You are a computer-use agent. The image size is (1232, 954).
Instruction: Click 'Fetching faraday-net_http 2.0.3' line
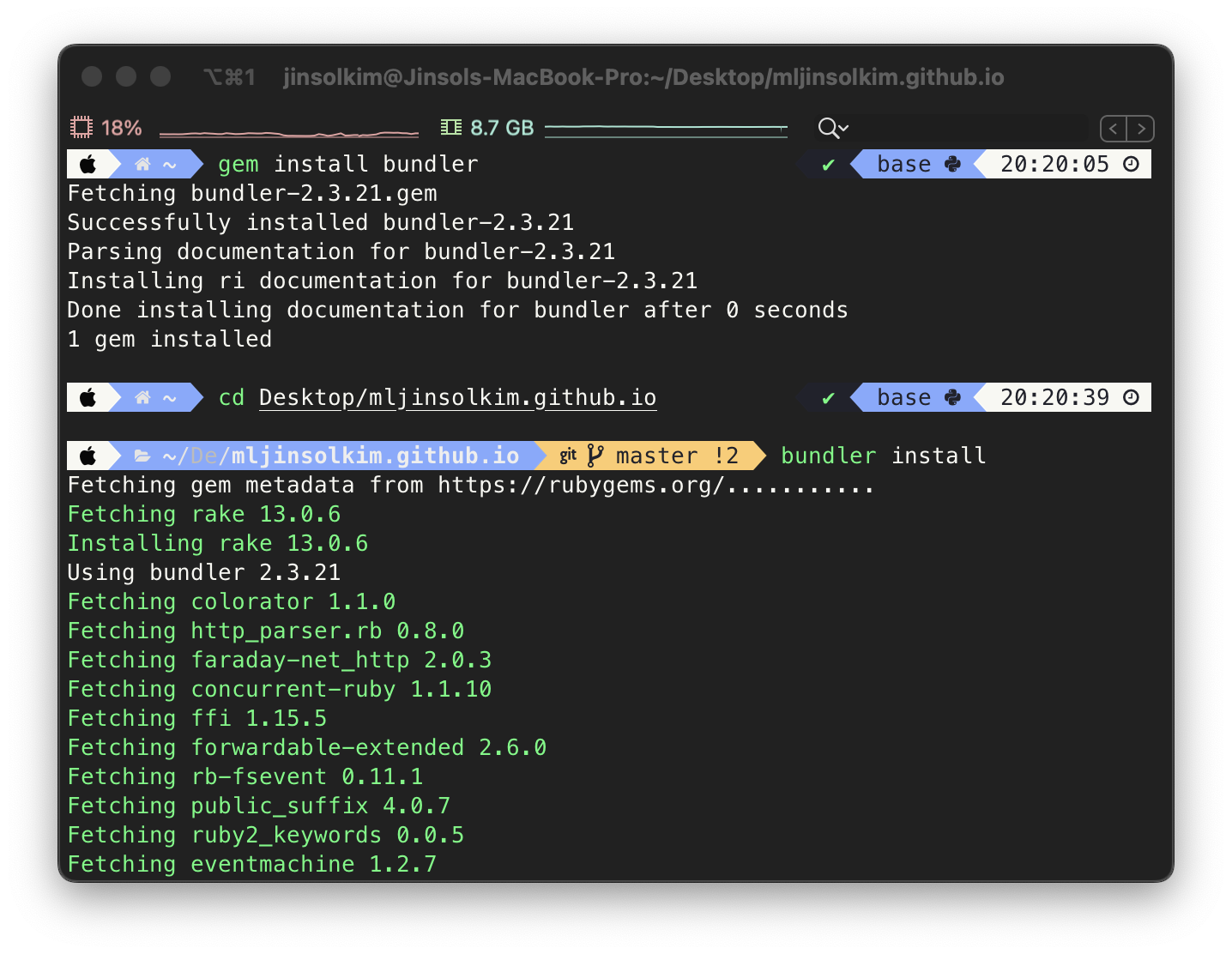[x=280, y=661]
